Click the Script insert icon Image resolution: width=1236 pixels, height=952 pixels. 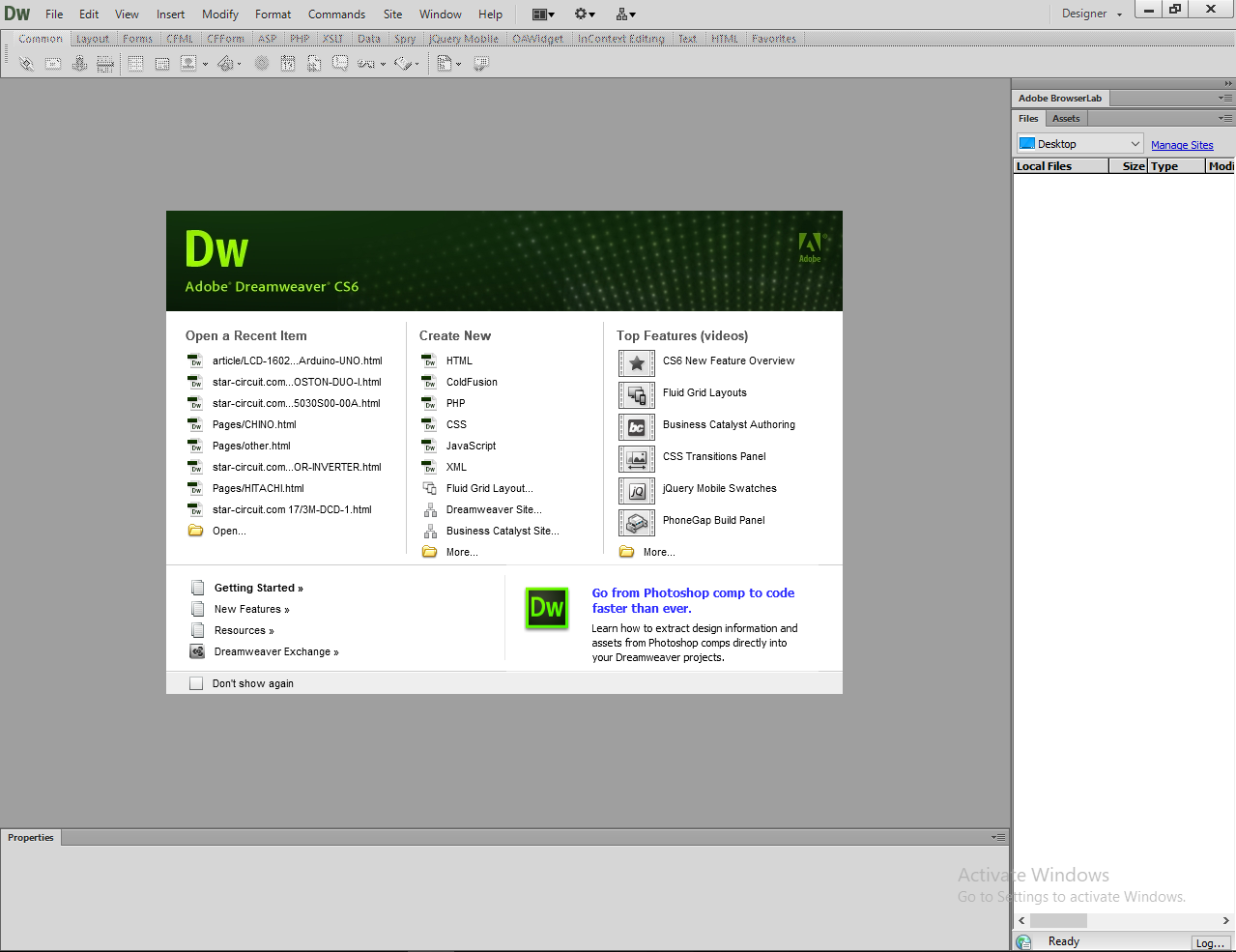pos(404,64)
